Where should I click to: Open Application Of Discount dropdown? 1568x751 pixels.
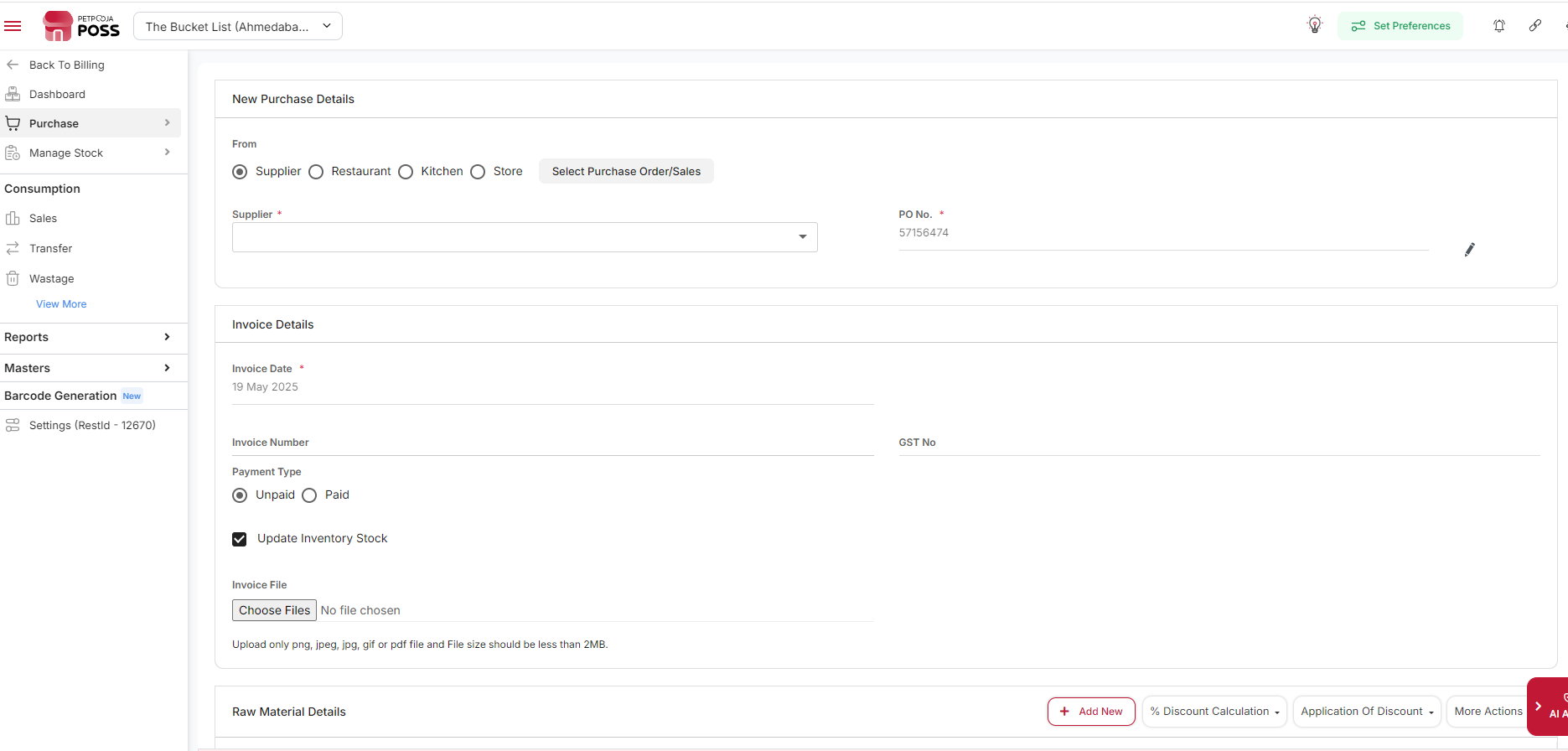[1367, 712]
